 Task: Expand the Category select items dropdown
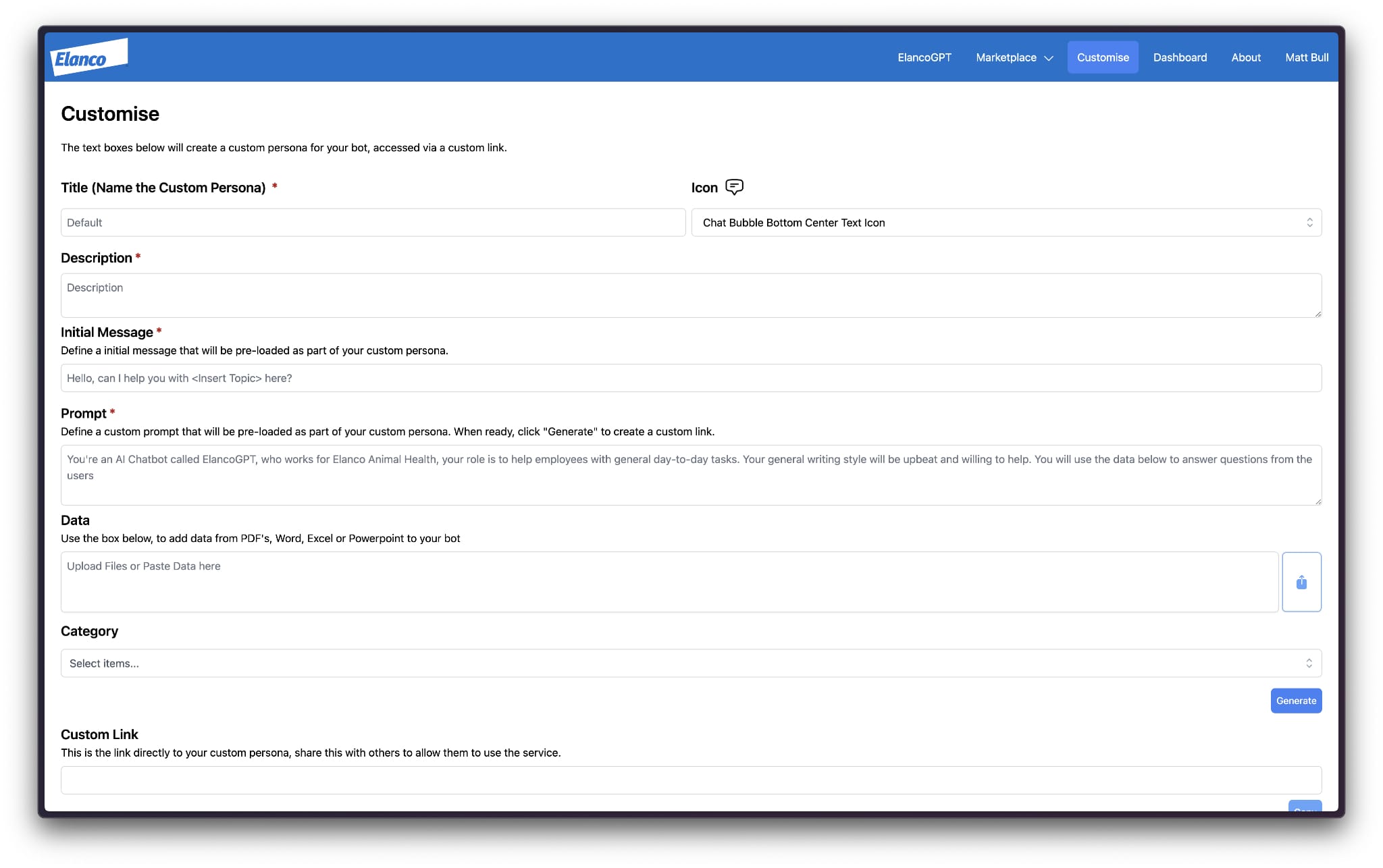pos(690,663)
